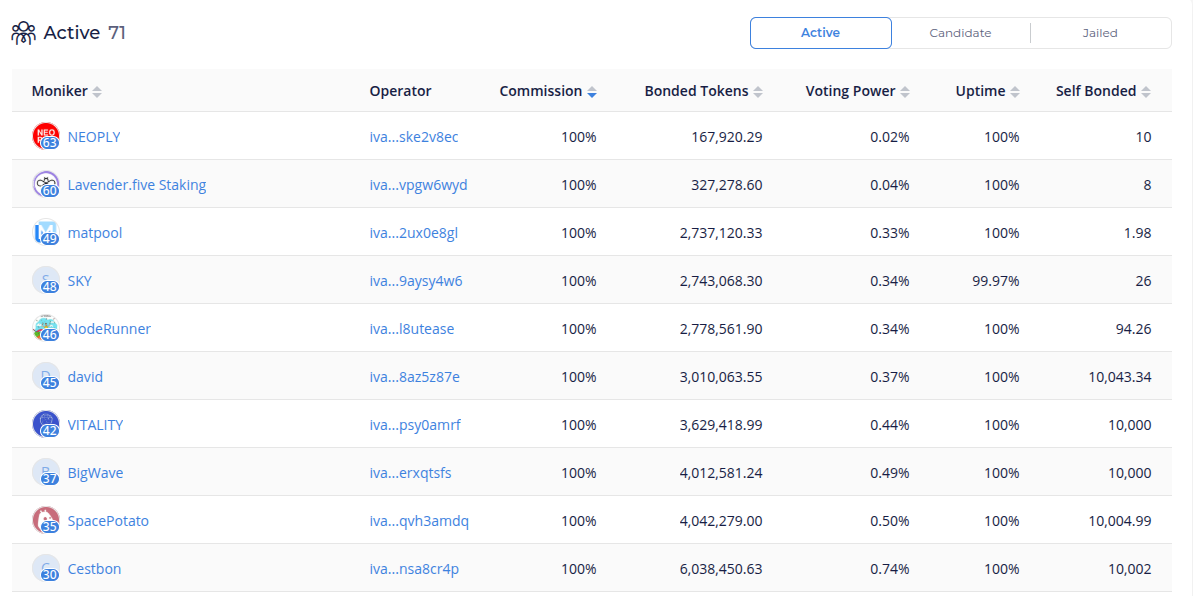This screenshot has height=596, width=1193.
Task: Open operator address iva...erxqtsfs for BigWave
Action: tap(410, 473)
